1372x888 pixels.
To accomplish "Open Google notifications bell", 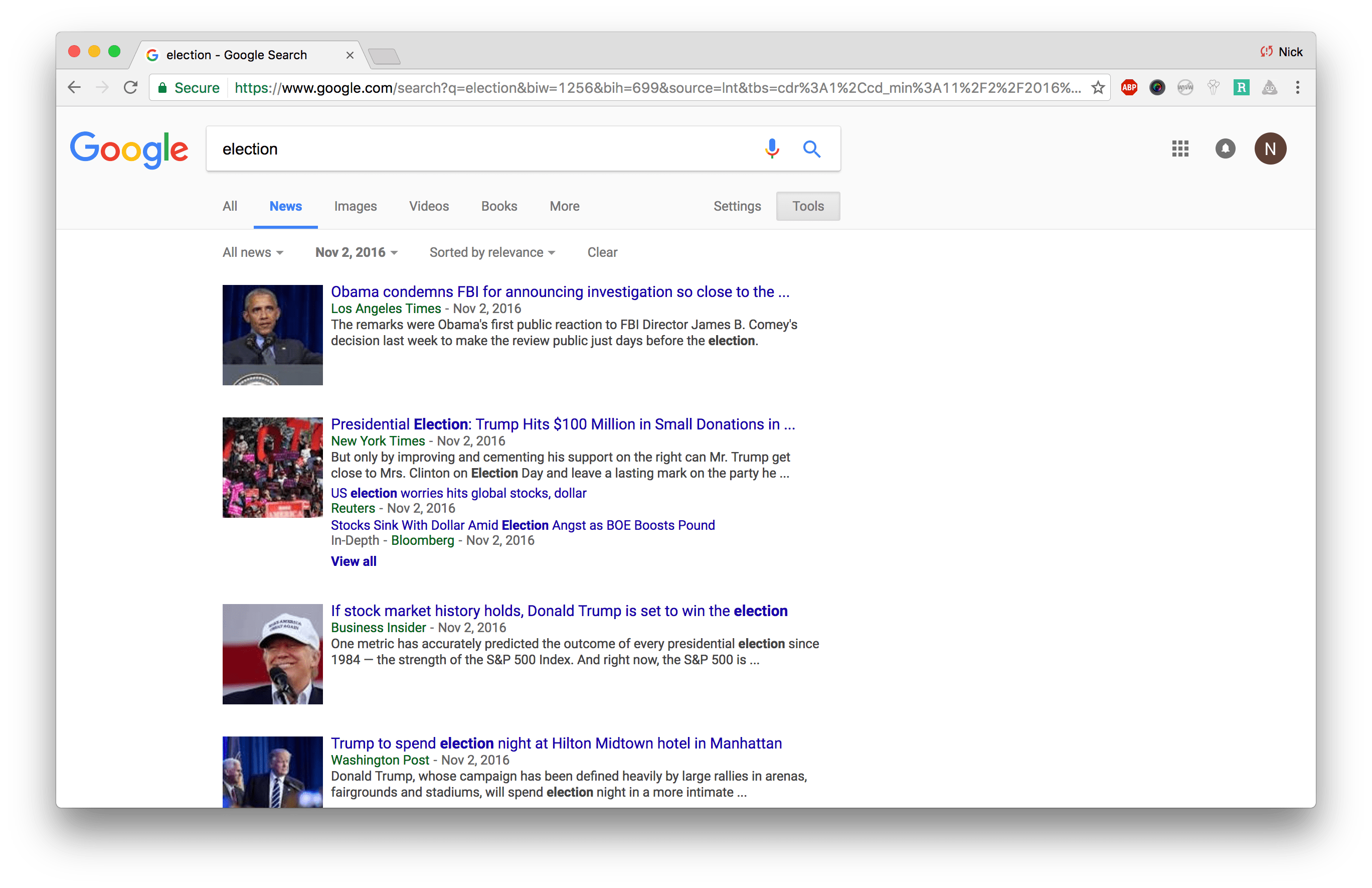I will (x=1226, y=149).
